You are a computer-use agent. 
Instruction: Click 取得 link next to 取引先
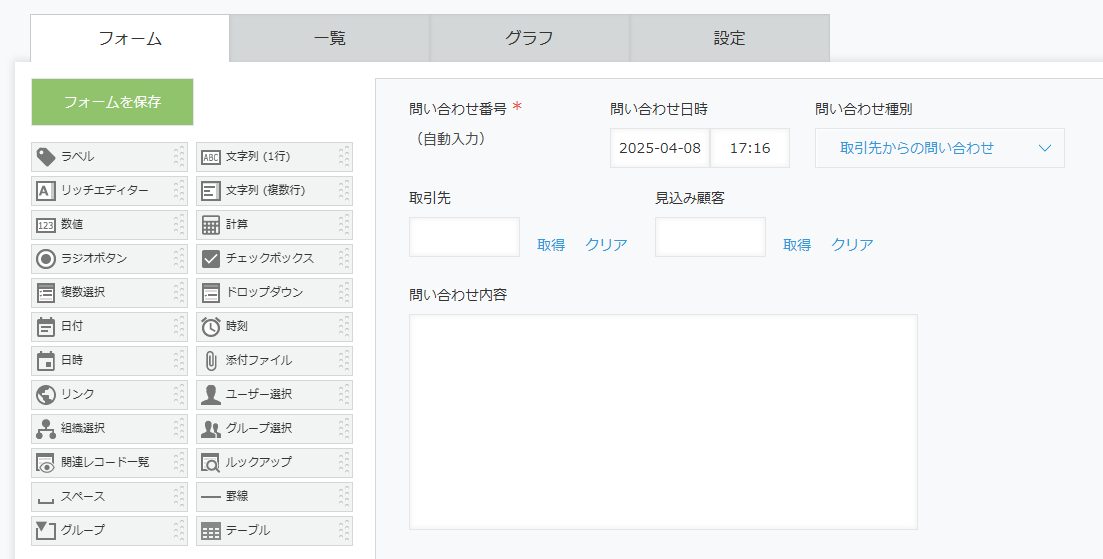(x=551, y=245)
